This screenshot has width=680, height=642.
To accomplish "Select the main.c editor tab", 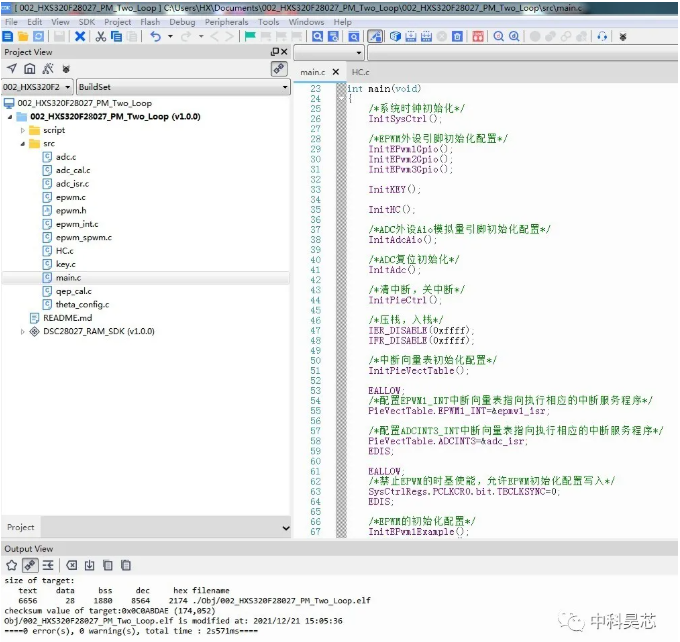I will click(x=313, y=72).
